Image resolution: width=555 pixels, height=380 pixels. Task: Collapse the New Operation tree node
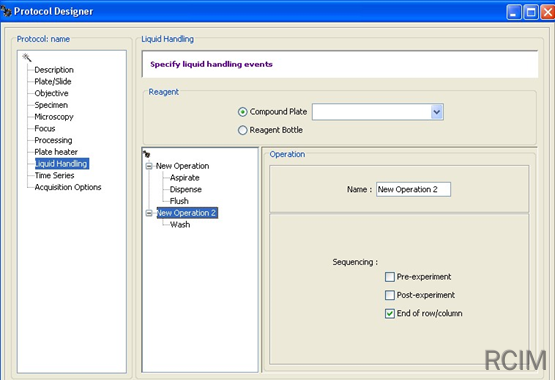coord(149,166)
